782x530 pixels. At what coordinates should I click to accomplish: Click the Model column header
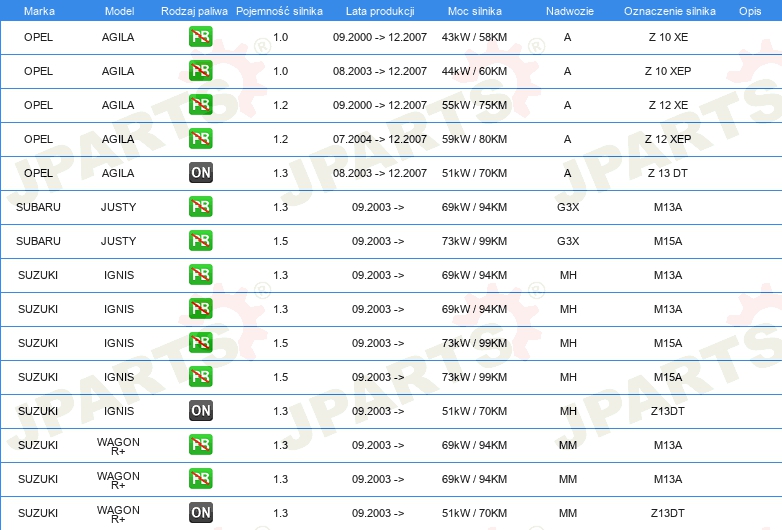(119, 11)
